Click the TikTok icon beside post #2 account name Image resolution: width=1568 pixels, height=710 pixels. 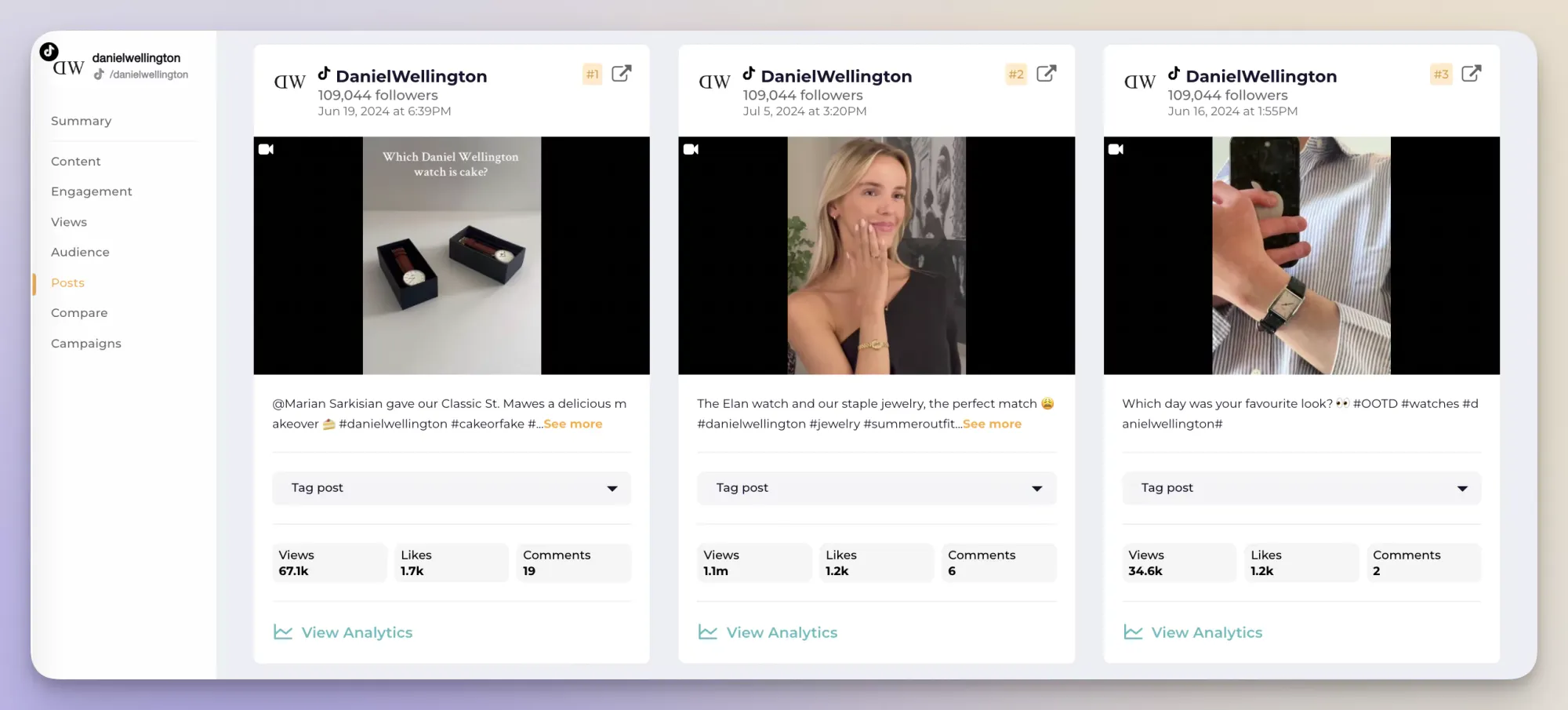pyautogui.click(x=749, y=74)
